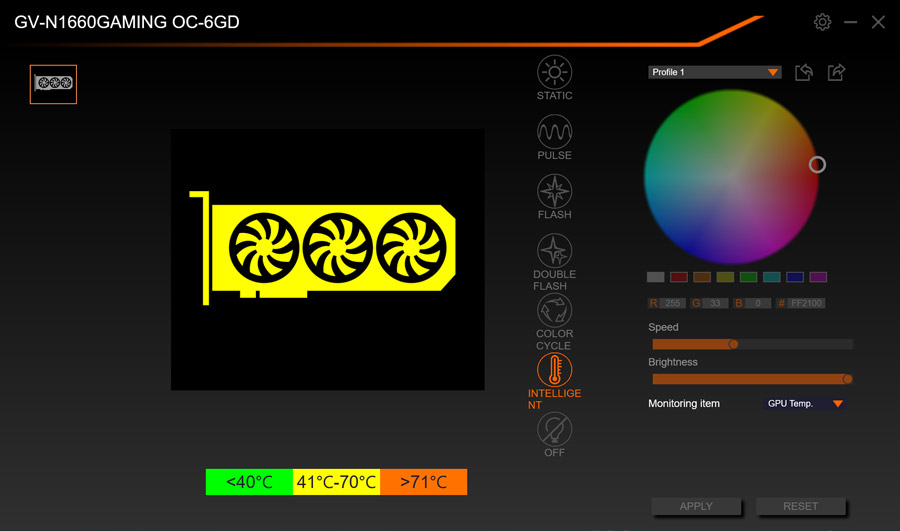
Task: Click the Brightness slider handle
Action: click(x=847, y=379)
